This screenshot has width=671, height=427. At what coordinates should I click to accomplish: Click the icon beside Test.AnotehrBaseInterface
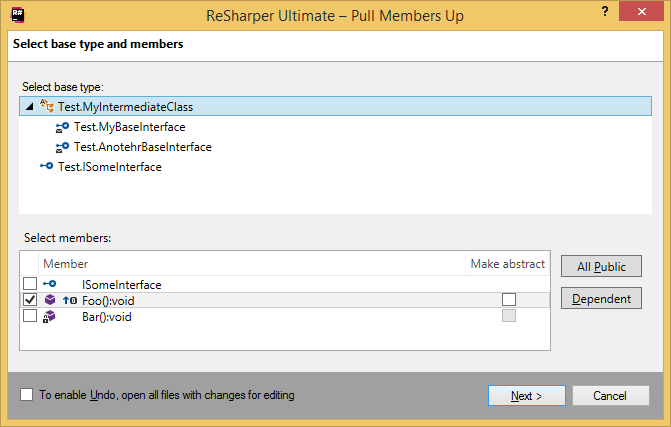[x=63, y=147]
